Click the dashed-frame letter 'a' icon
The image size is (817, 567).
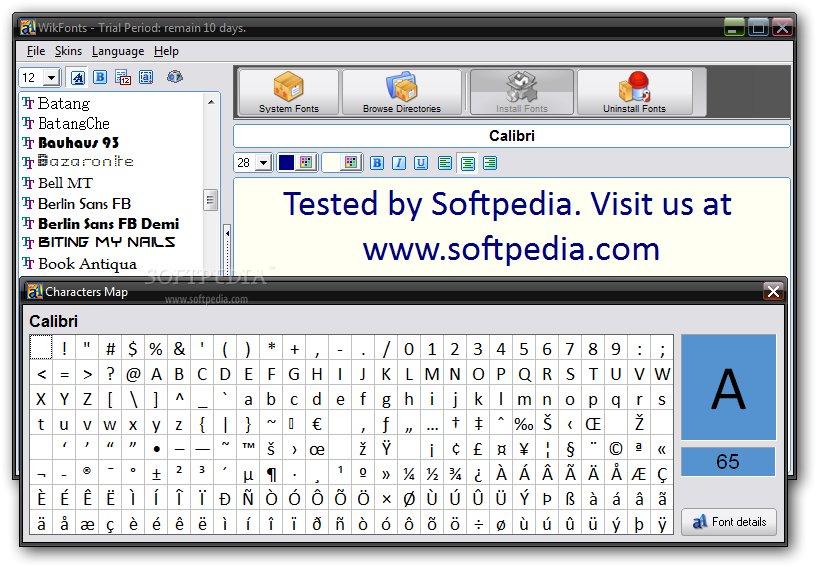pyautogui.click(x=146, y=77)
